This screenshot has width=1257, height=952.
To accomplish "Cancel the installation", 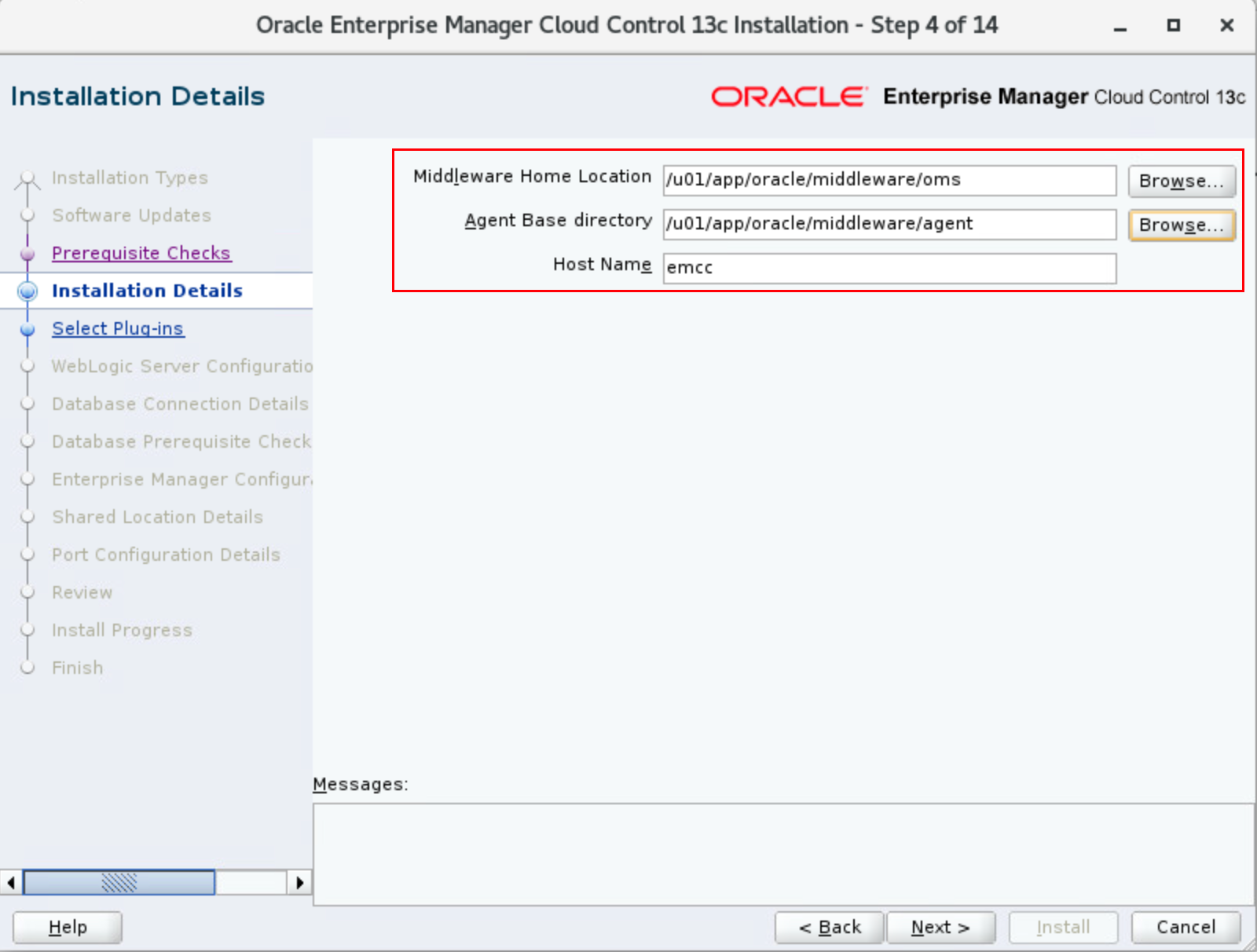I will (x=1186, y=928).
